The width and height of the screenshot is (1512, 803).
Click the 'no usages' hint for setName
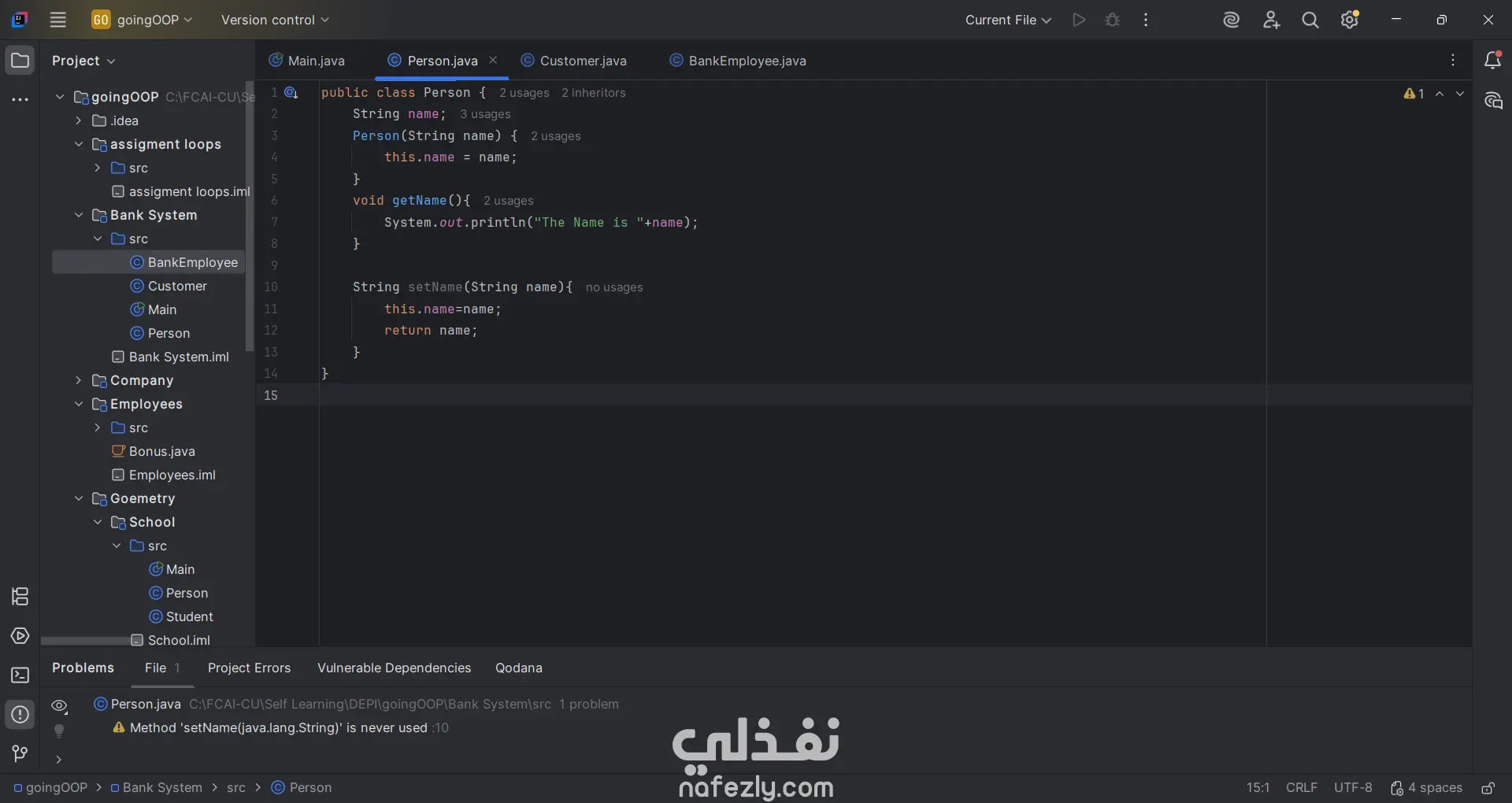click(x=614, y=287)
